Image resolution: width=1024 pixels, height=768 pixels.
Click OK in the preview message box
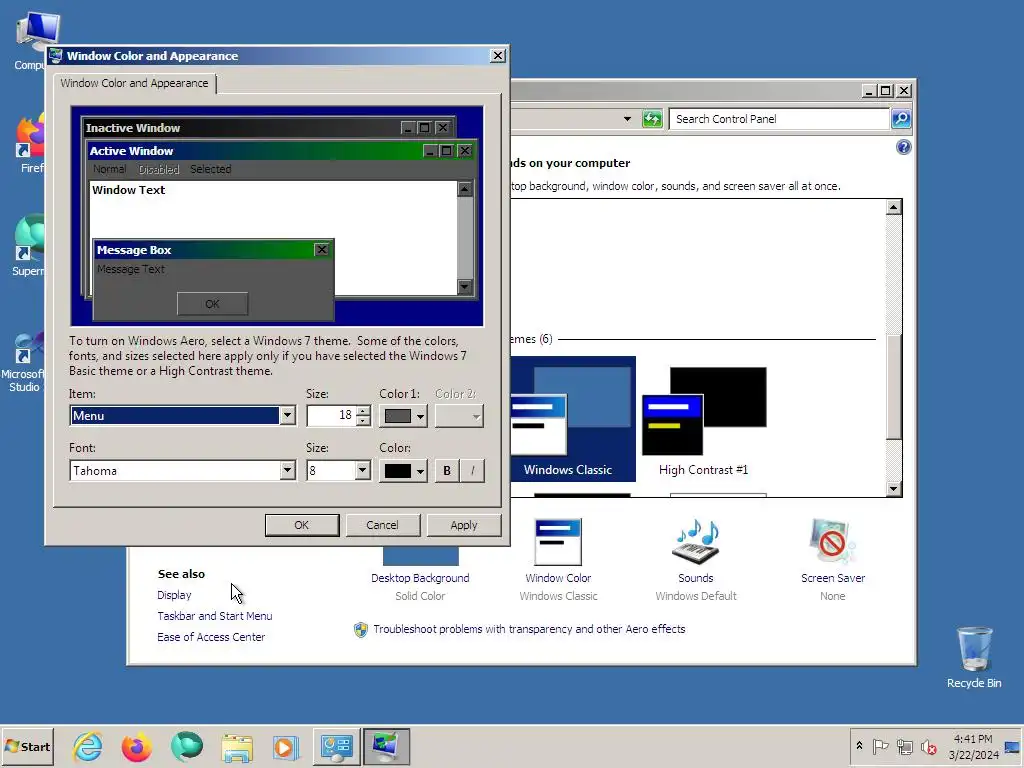[212, 304]
